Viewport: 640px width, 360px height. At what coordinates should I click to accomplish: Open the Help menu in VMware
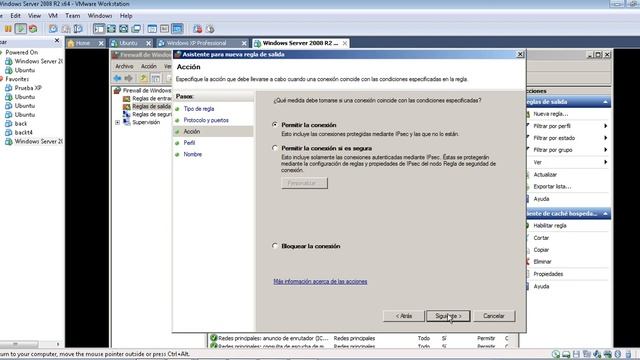click(126, 16)
